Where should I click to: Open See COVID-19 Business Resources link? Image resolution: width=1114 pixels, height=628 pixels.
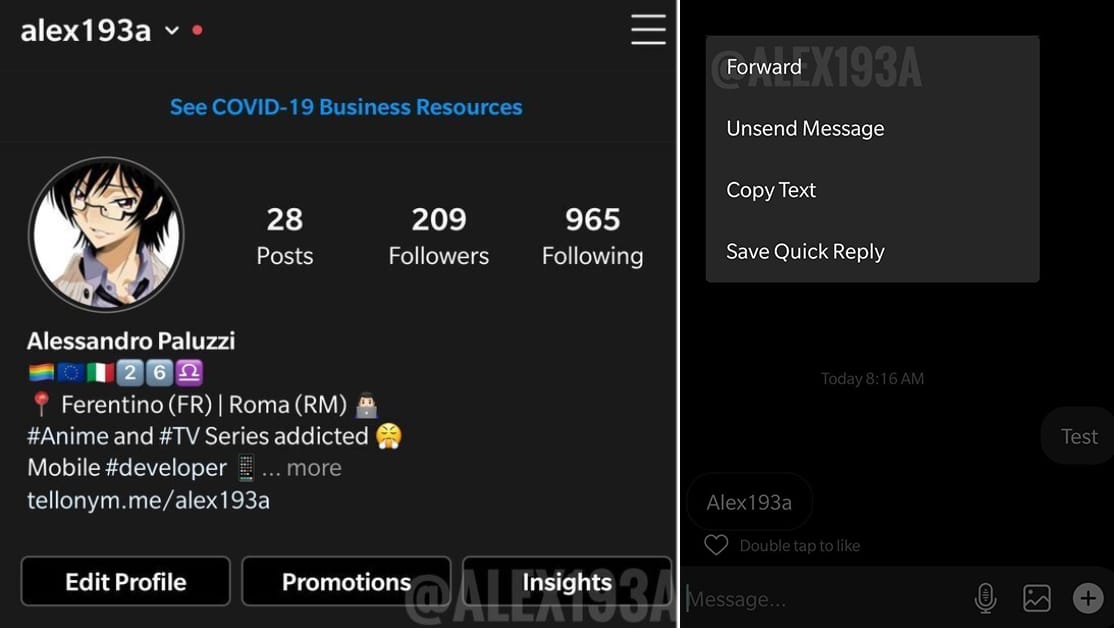346,107
